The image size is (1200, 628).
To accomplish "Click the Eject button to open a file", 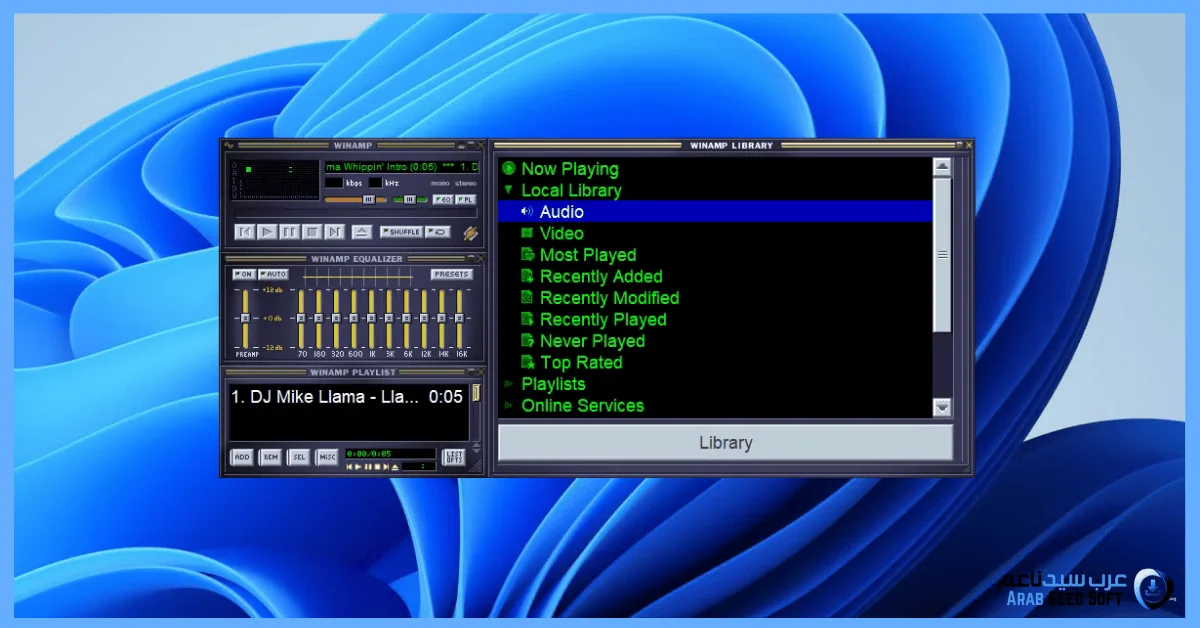I will click(361, 232).
